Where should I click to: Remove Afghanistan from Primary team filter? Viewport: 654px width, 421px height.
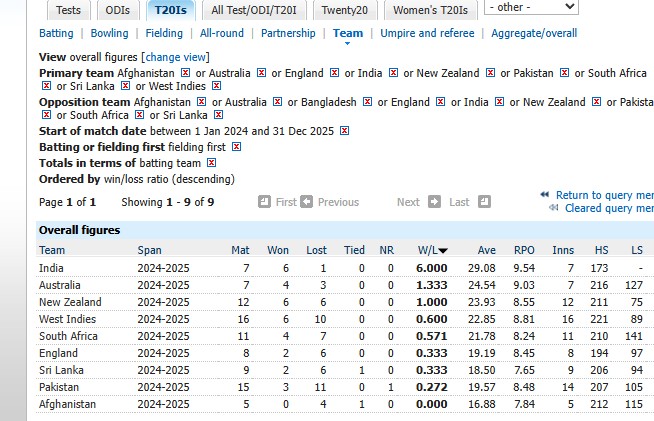point(185,73)
